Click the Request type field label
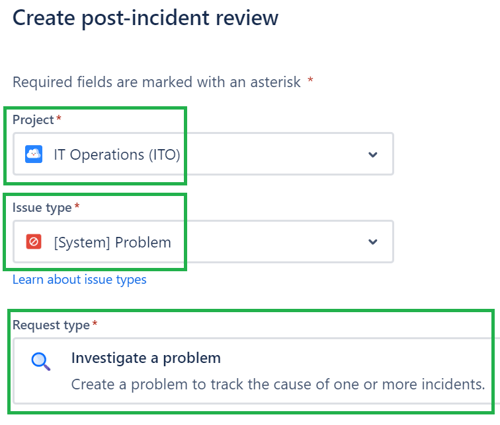 pos(51,325)
